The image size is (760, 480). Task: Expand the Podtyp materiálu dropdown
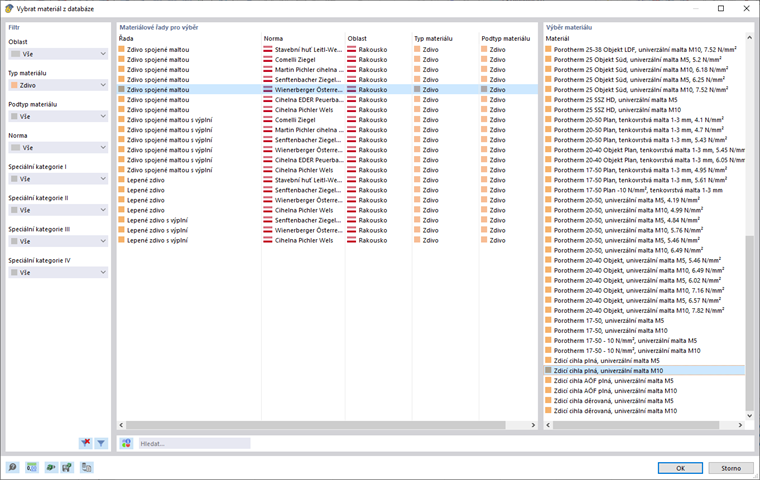pos(58,116)
